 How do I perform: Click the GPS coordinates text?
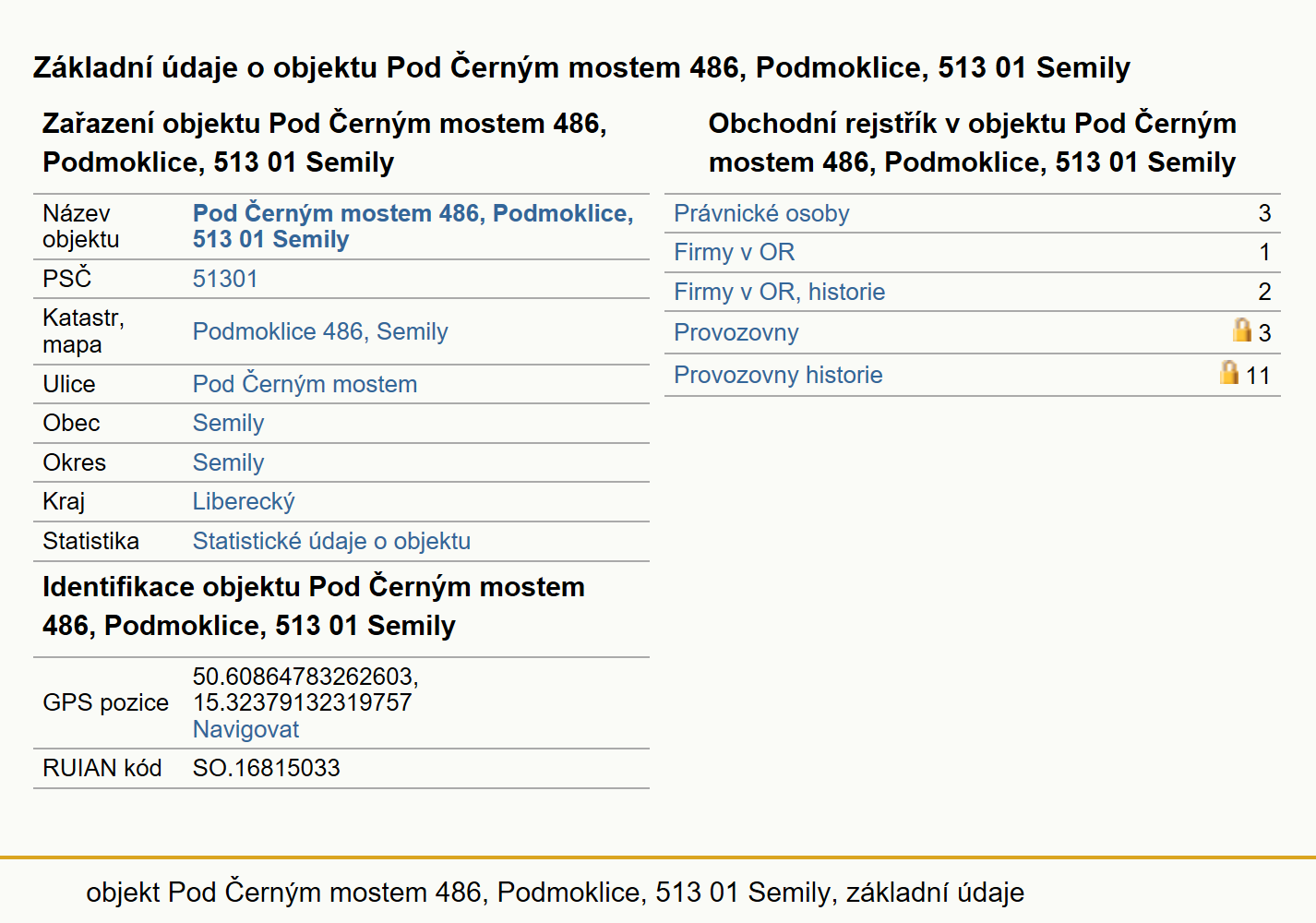coord(305,689)
